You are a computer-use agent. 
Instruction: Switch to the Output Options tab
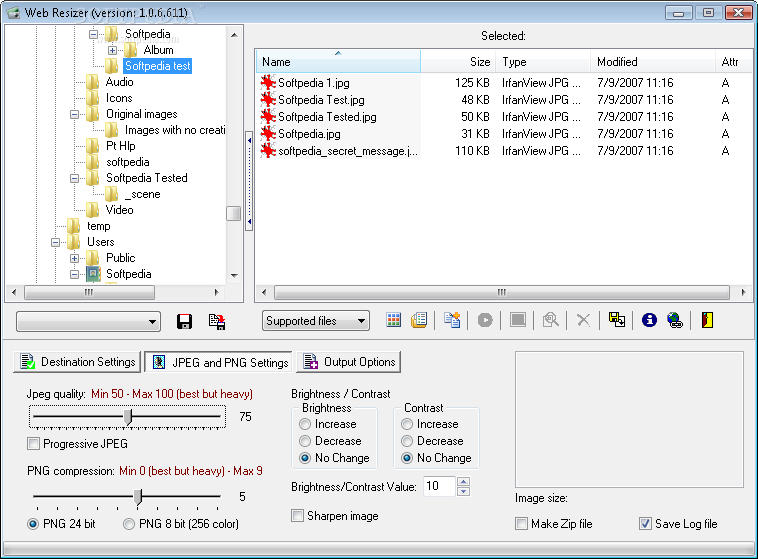tap(349, 362)
